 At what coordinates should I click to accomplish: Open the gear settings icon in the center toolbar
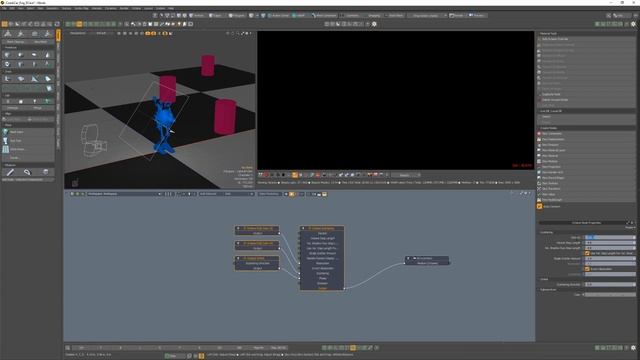coord(374,24)
